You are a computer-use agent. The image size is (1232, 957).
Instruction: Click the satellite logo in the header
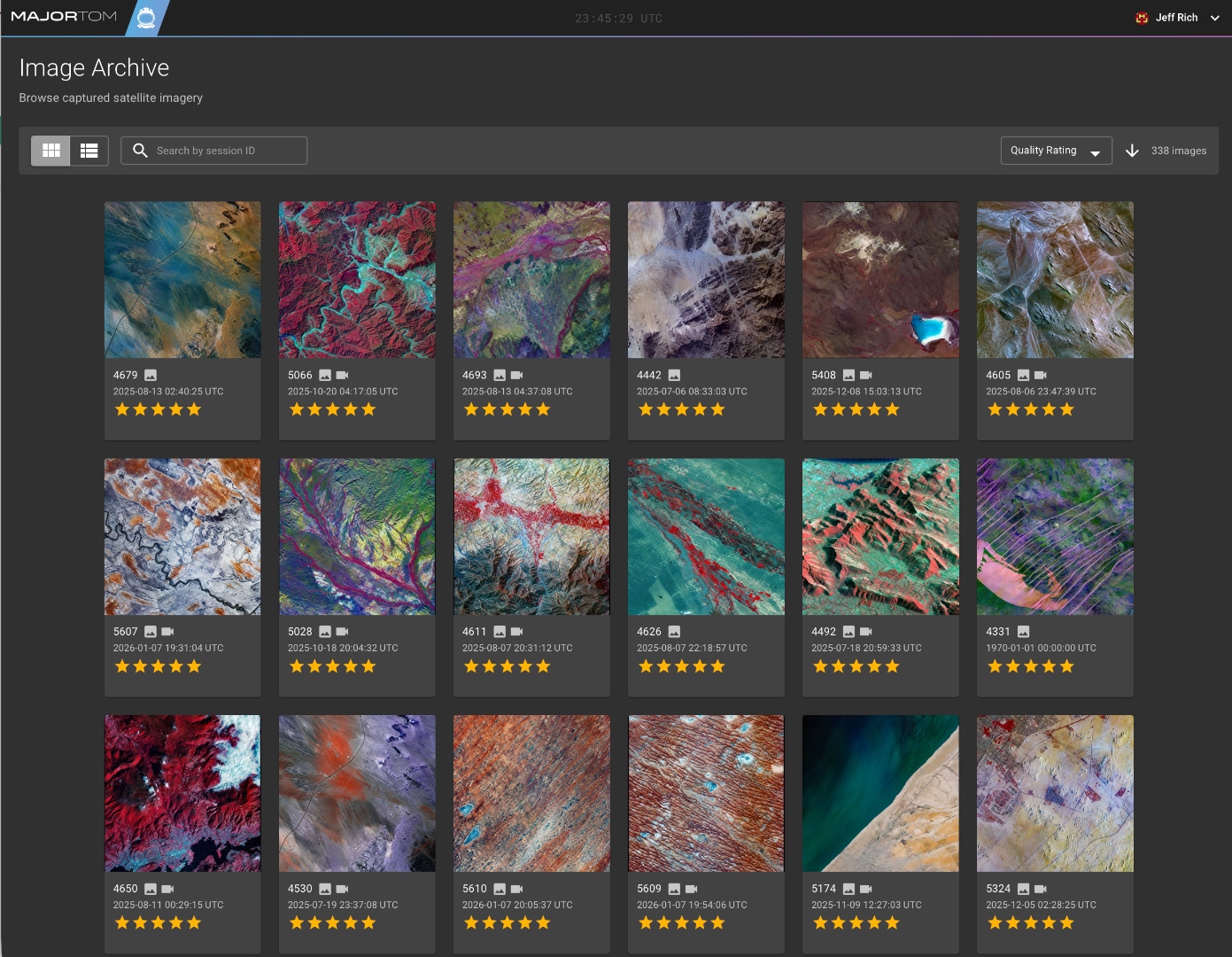click(x=147, y=16)
